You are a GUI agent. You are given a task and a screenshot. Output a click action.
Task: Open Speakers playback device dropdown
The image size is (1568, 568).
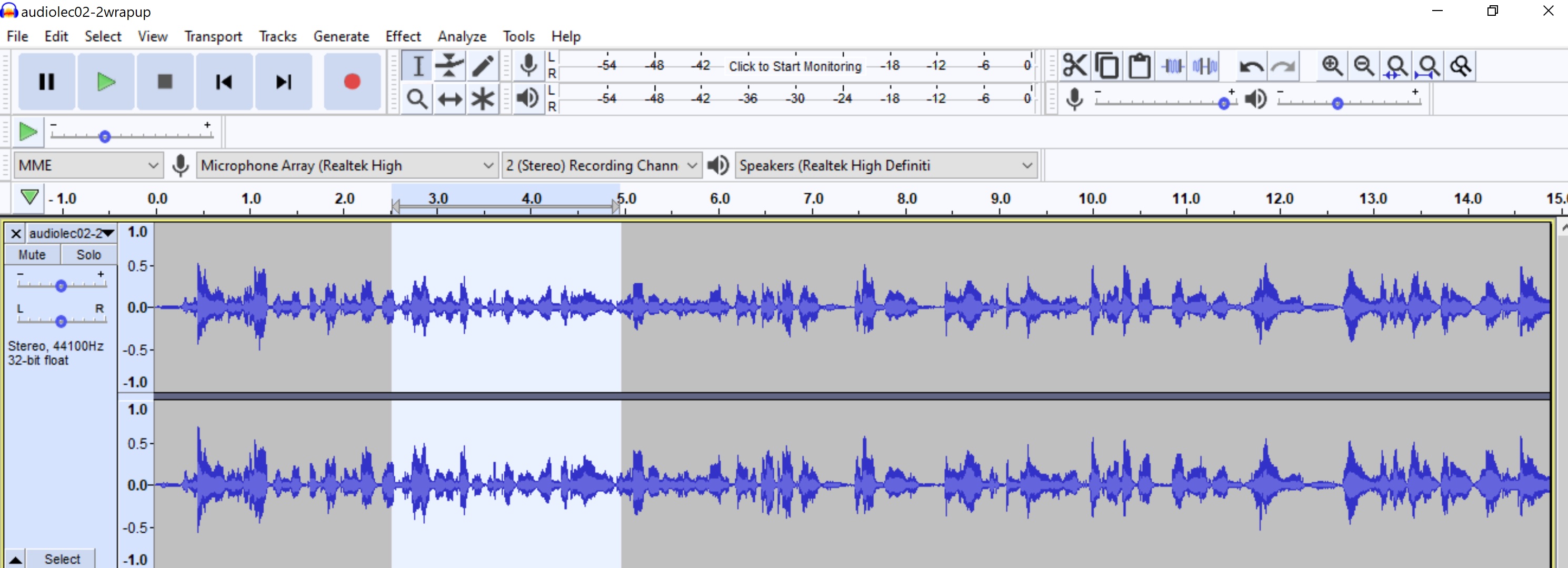coord(886,165)
